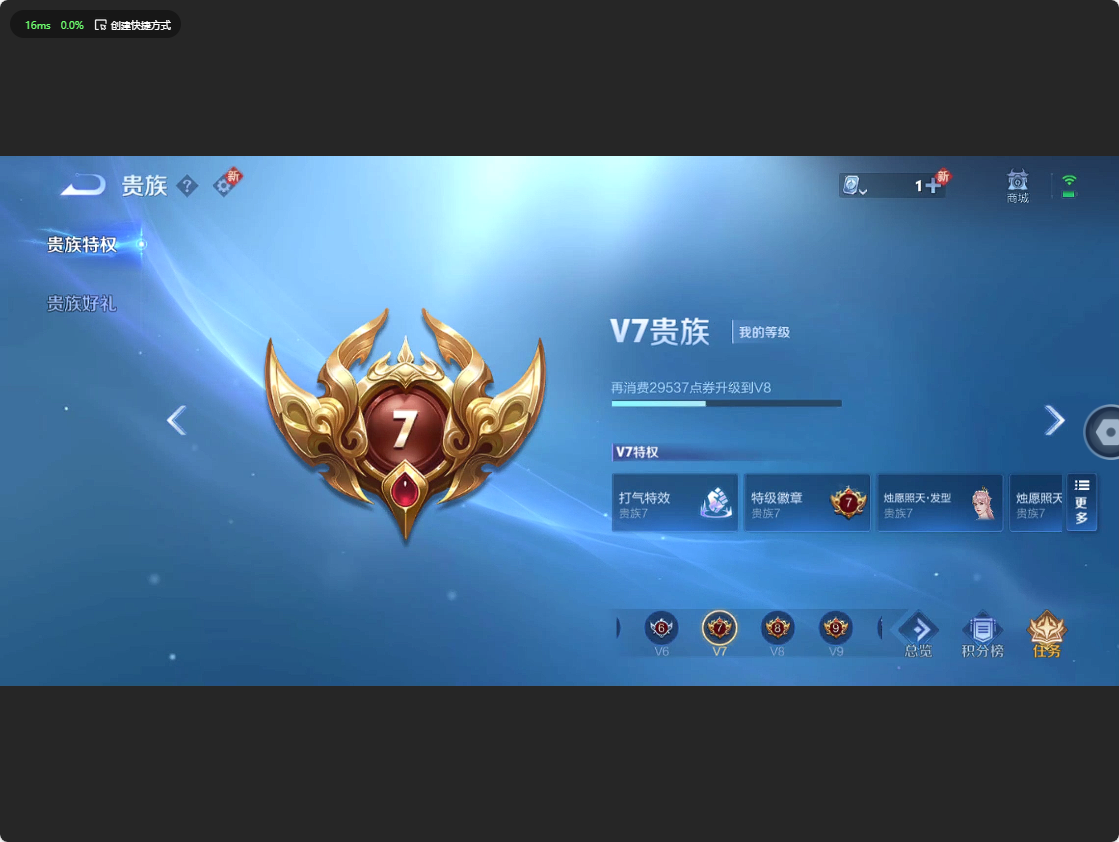Click the floating hexagon side button
This screenshot has height=842, width=1119.
(x=1102, y=432)
